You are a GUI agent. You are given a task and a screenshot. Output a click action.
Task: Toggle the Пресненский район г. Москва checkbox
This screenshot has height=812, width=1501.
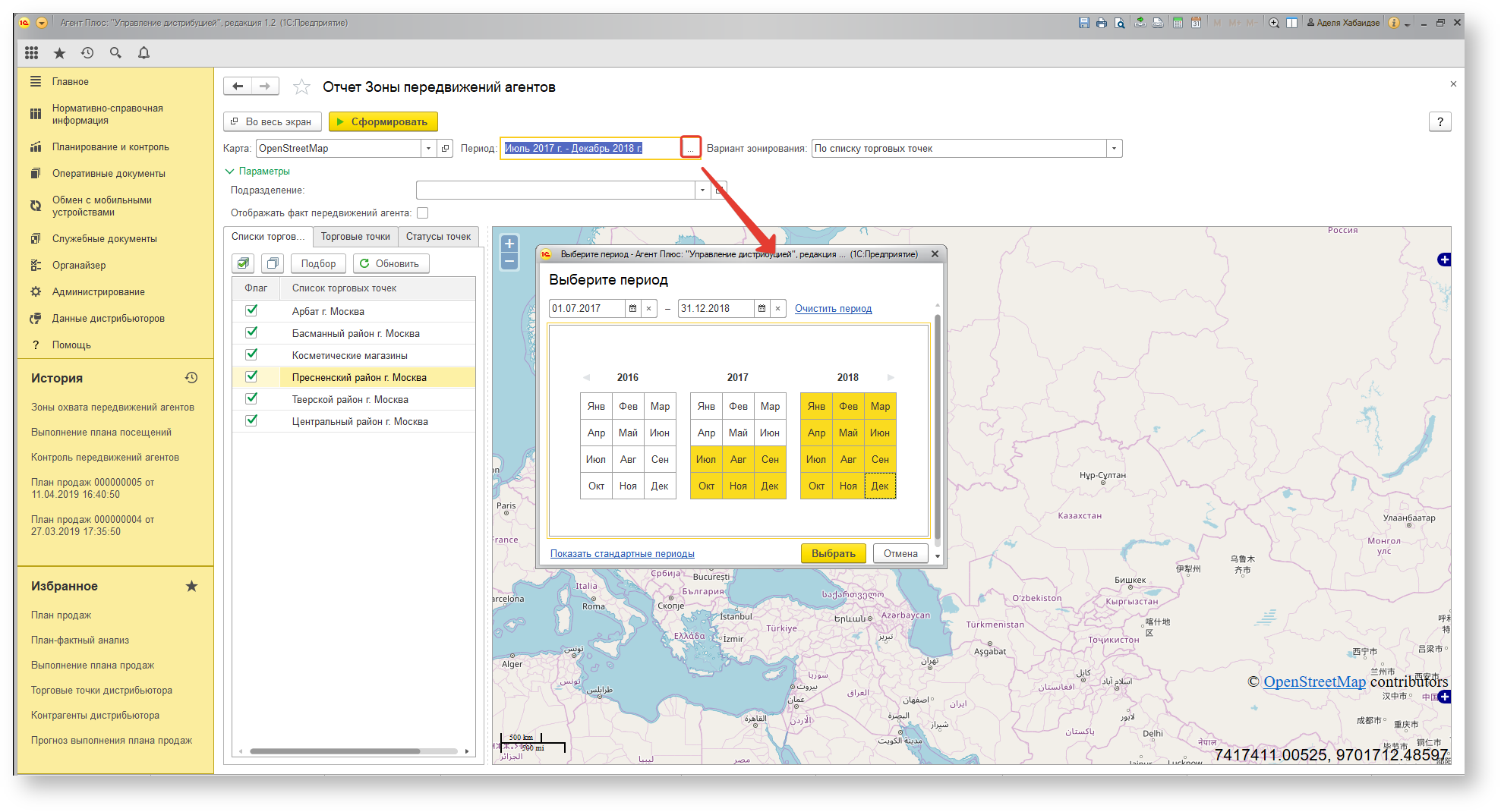tap(251, 376)
